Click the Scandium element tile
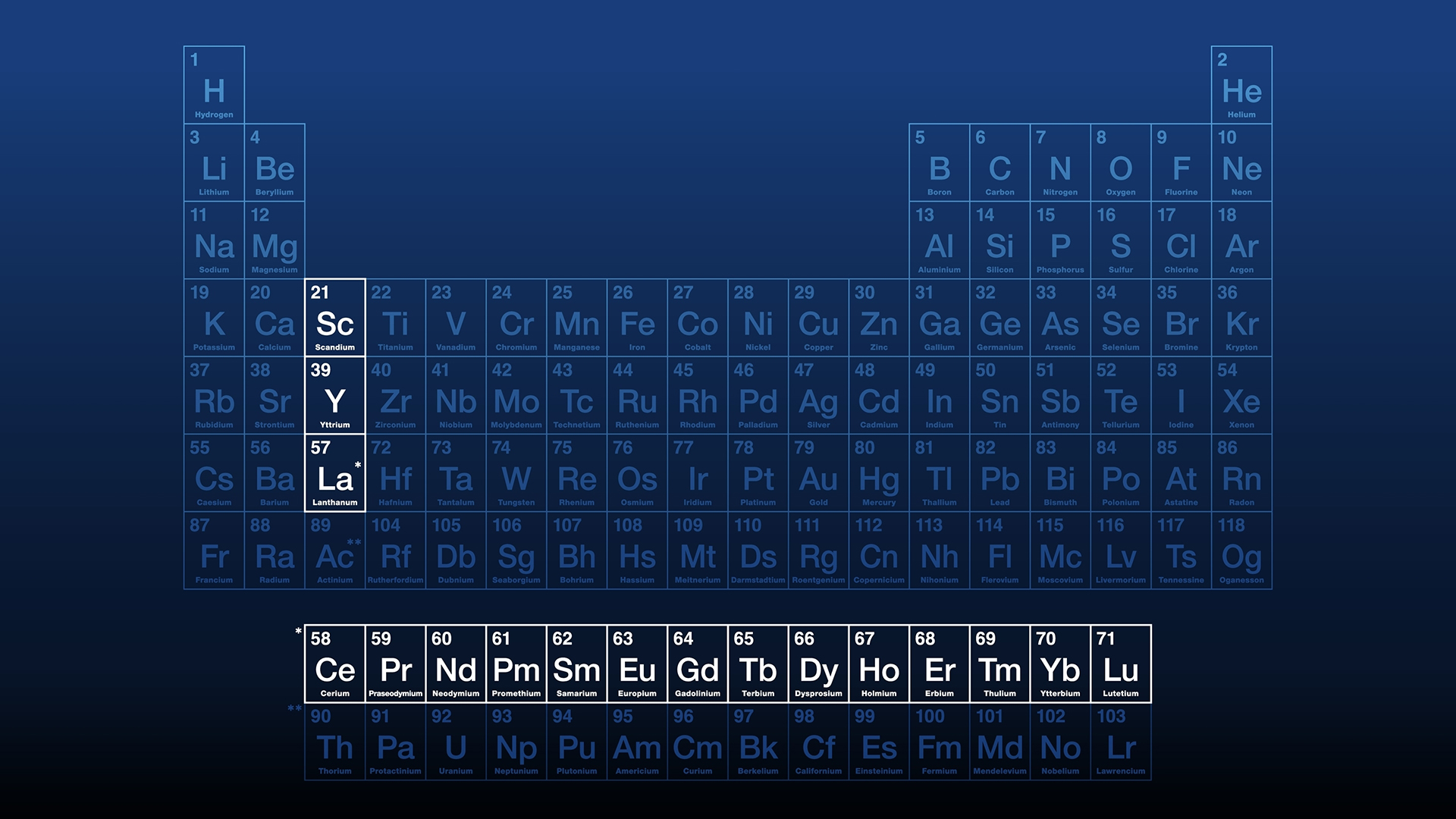 click(334, 318)
